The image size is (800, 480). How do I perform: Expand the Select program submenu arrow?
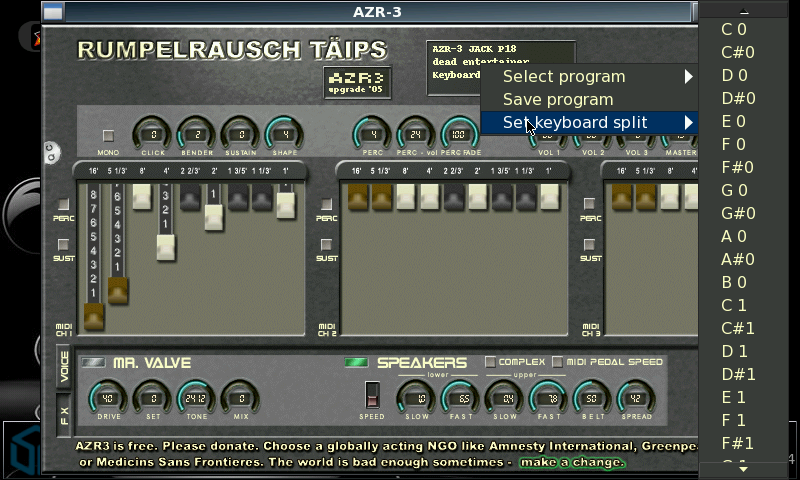coord(689,77)
